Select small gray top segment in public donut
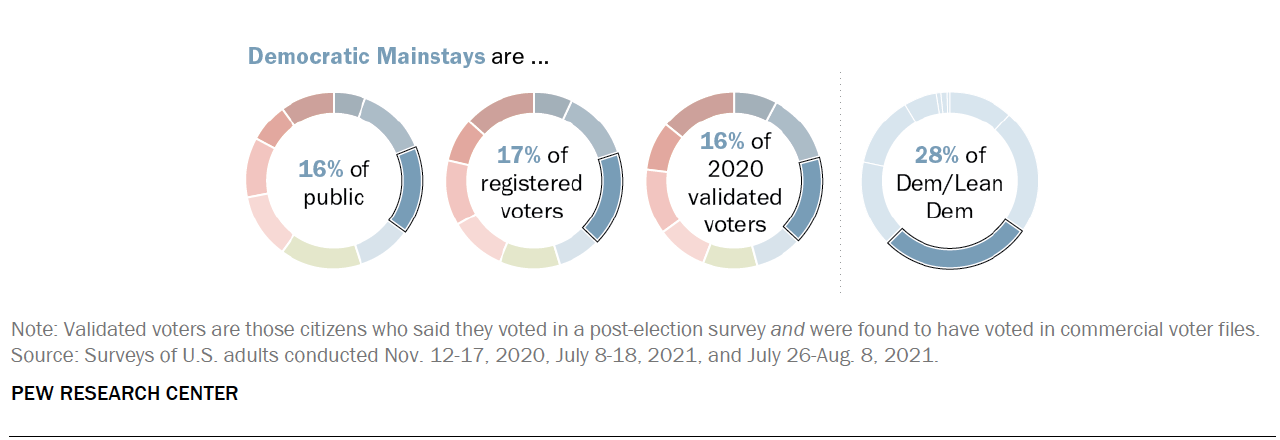 (348, 103)
